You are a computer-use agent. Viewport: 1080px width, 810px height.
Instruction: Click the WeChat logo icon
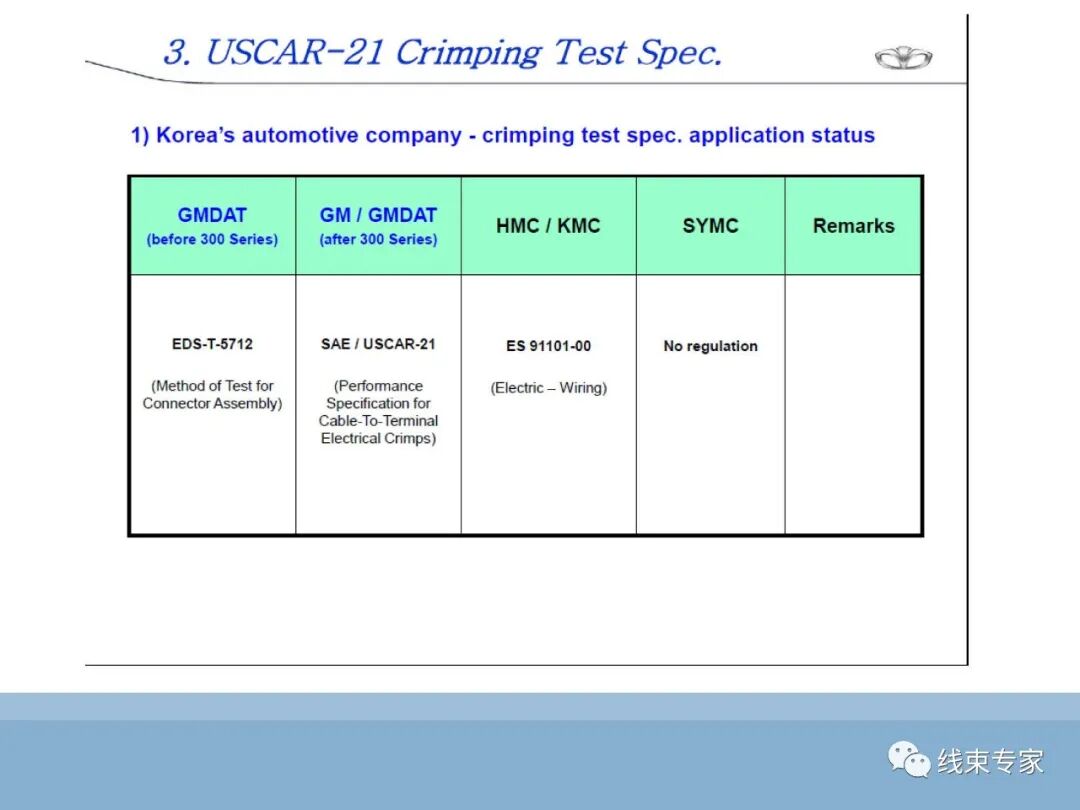point(909,760)
